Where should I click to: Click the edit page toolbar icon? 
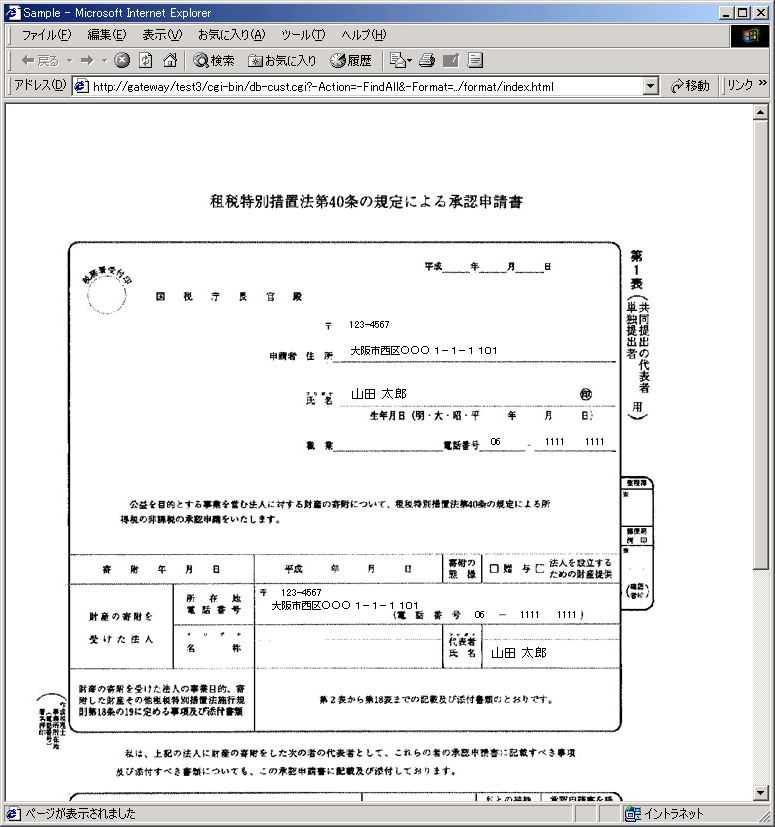[x=451, y=60]
